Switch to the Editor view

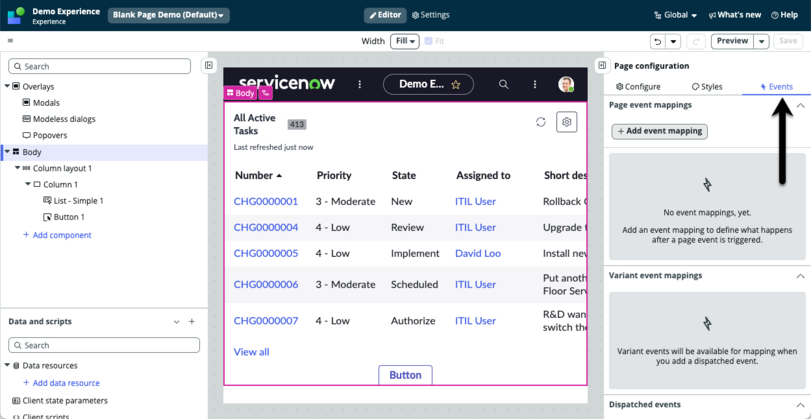tap(385, 15)
